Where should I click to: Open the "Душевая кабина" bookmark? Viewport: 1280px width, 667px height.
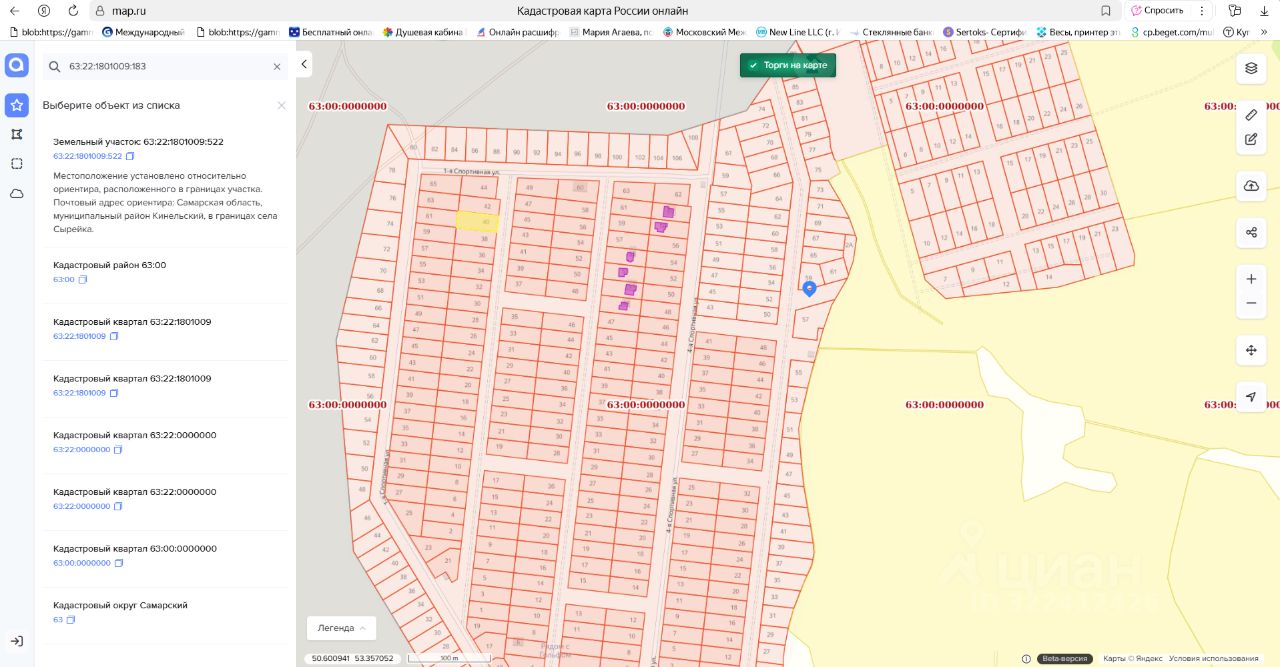pyautogui.click(x=424, y=32)
